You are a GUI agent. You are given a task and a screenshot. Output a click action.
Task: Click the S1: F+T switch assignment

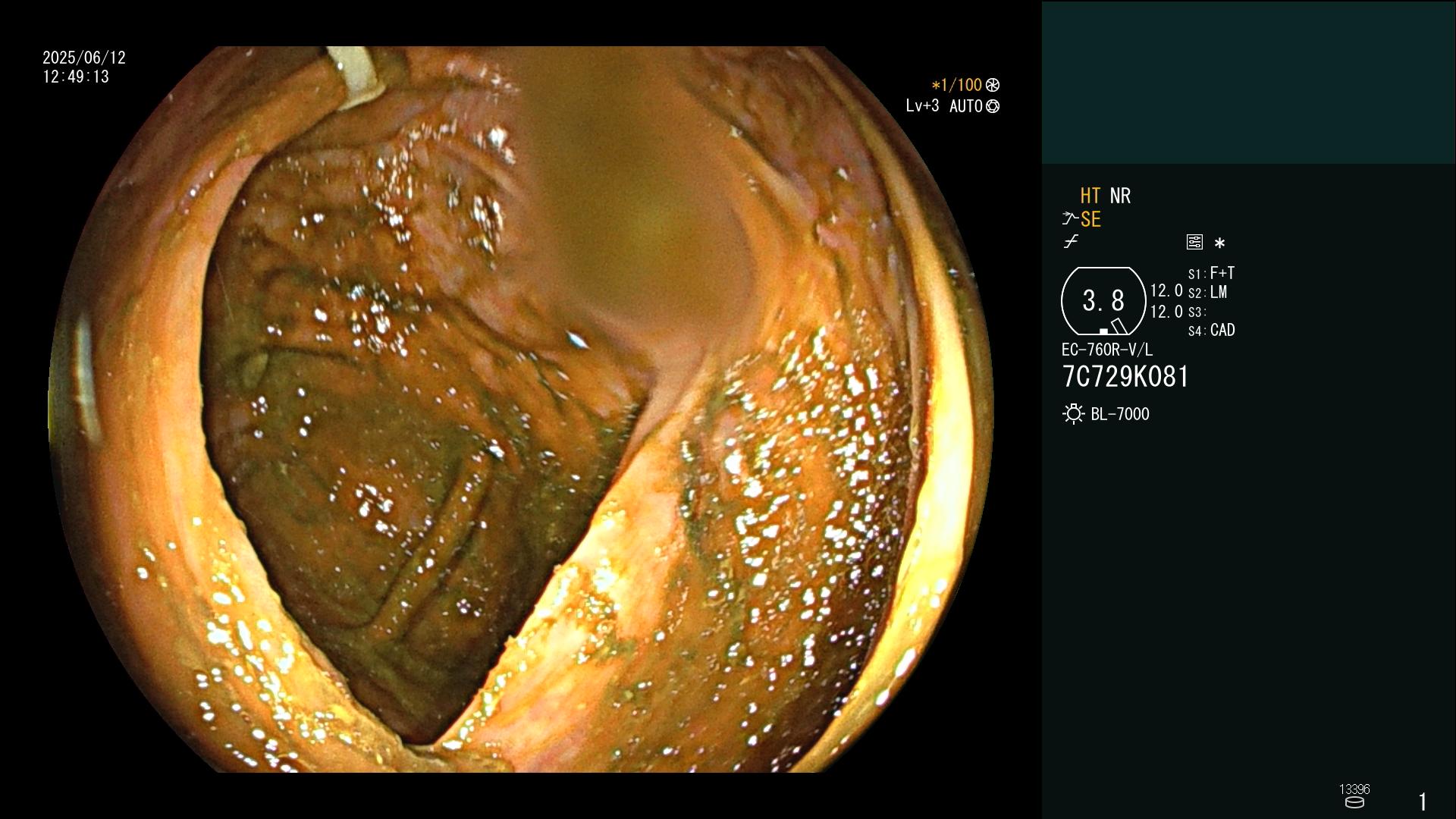click(1212, 273)
